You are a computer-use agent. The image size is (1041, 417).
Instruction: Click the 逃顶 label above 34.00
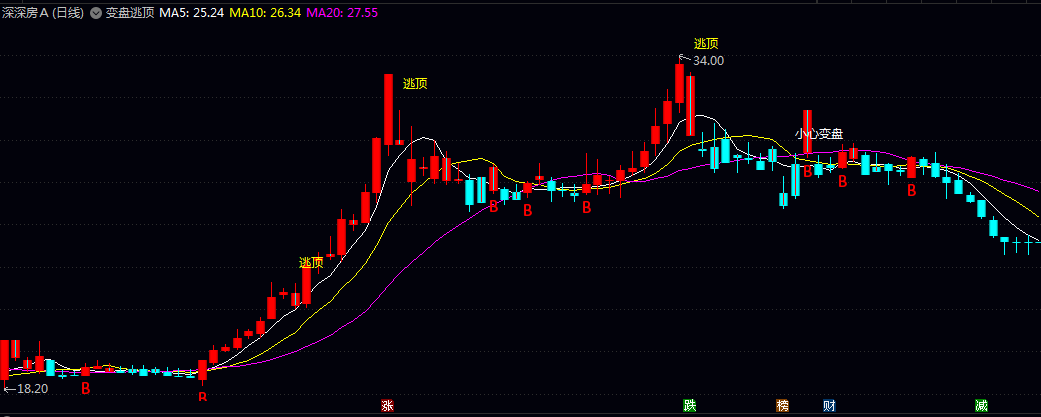706,44
